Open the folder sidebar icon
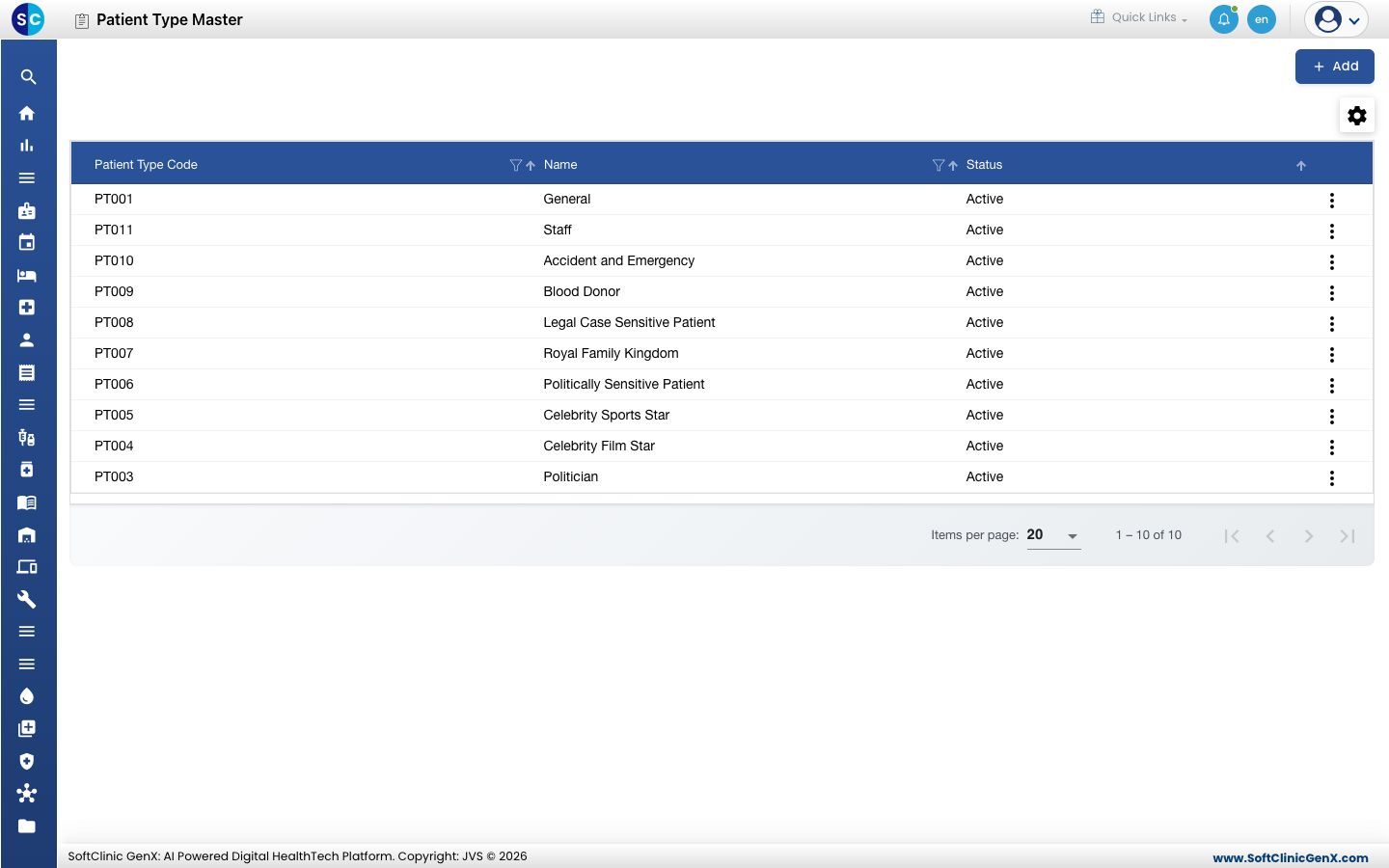The height and width of the screenshot is (868, 1389). [27, 827]
